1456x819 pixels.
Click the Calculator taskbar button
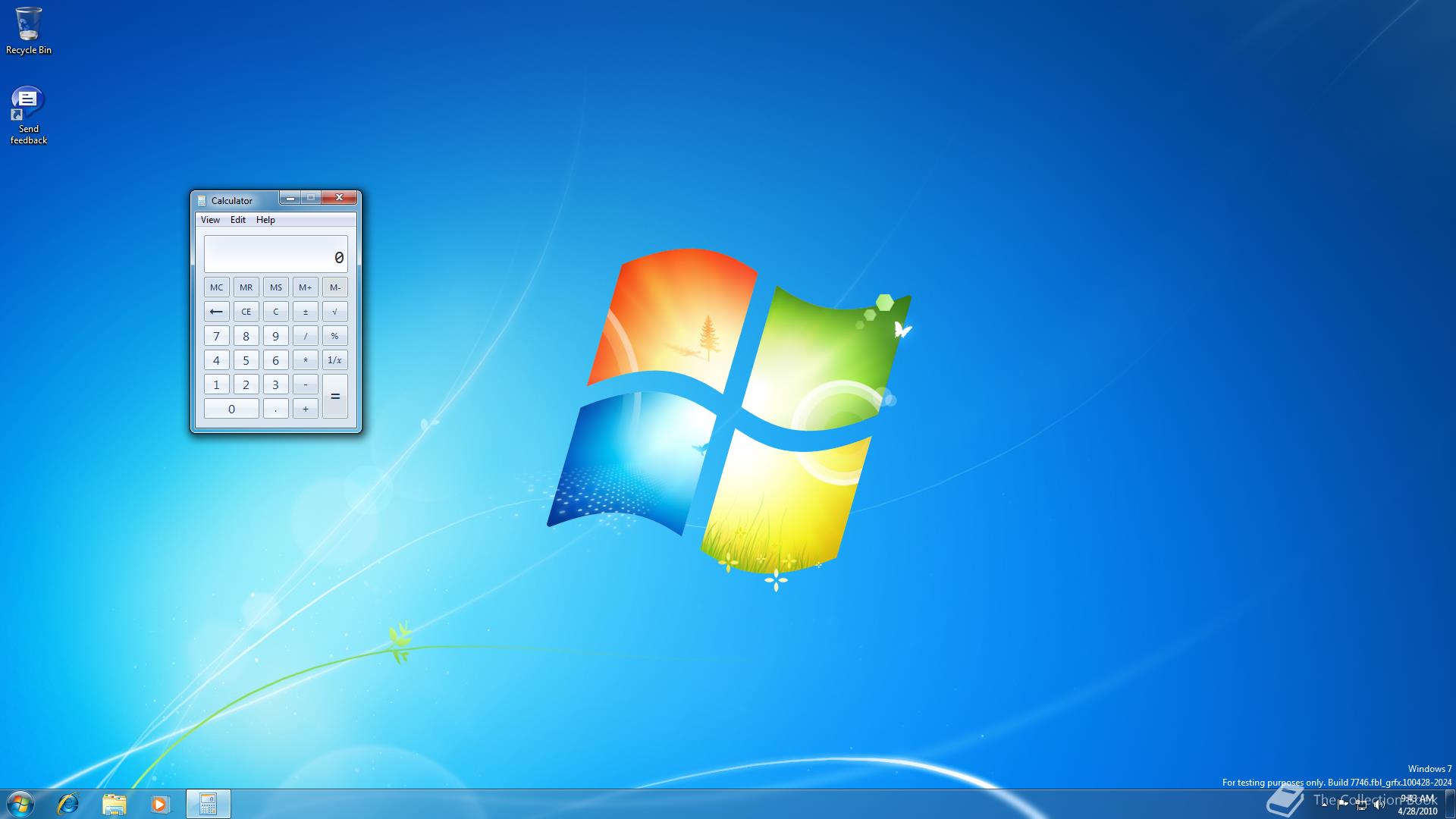(x=209, y=804)
